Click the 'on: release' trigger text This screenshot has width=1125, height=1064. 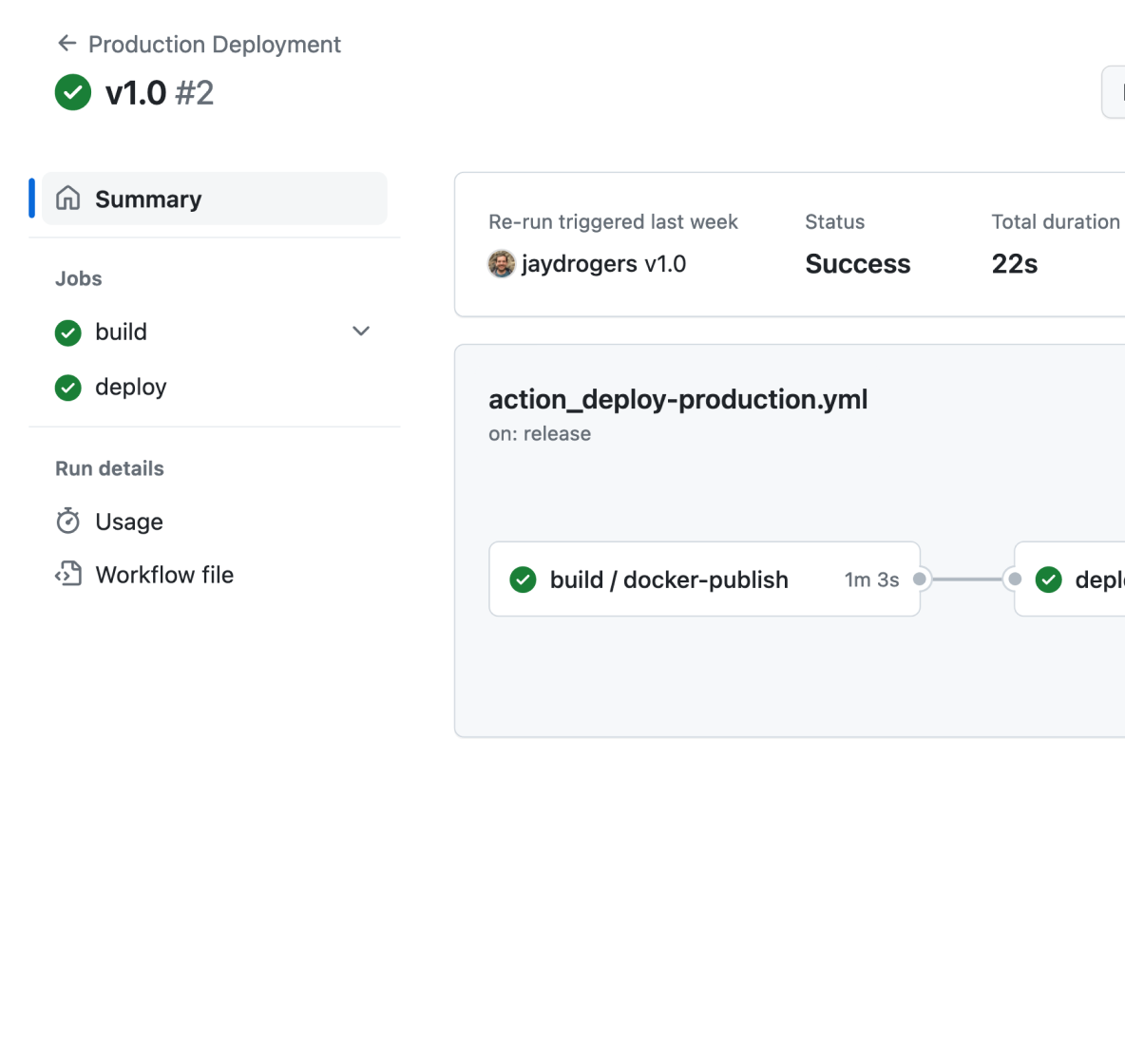pos(540,433)
